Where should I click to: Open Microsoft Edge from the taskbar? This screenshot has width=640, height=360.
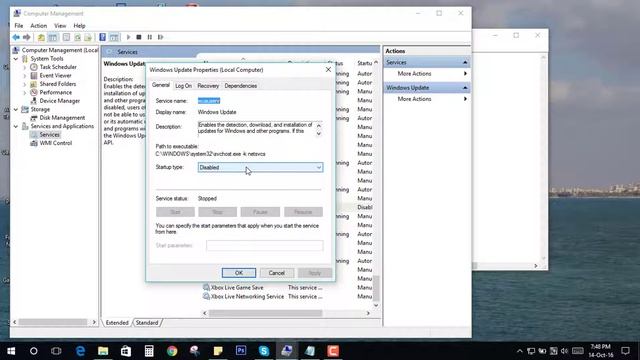pyautogui.click(x=80, y=351)
